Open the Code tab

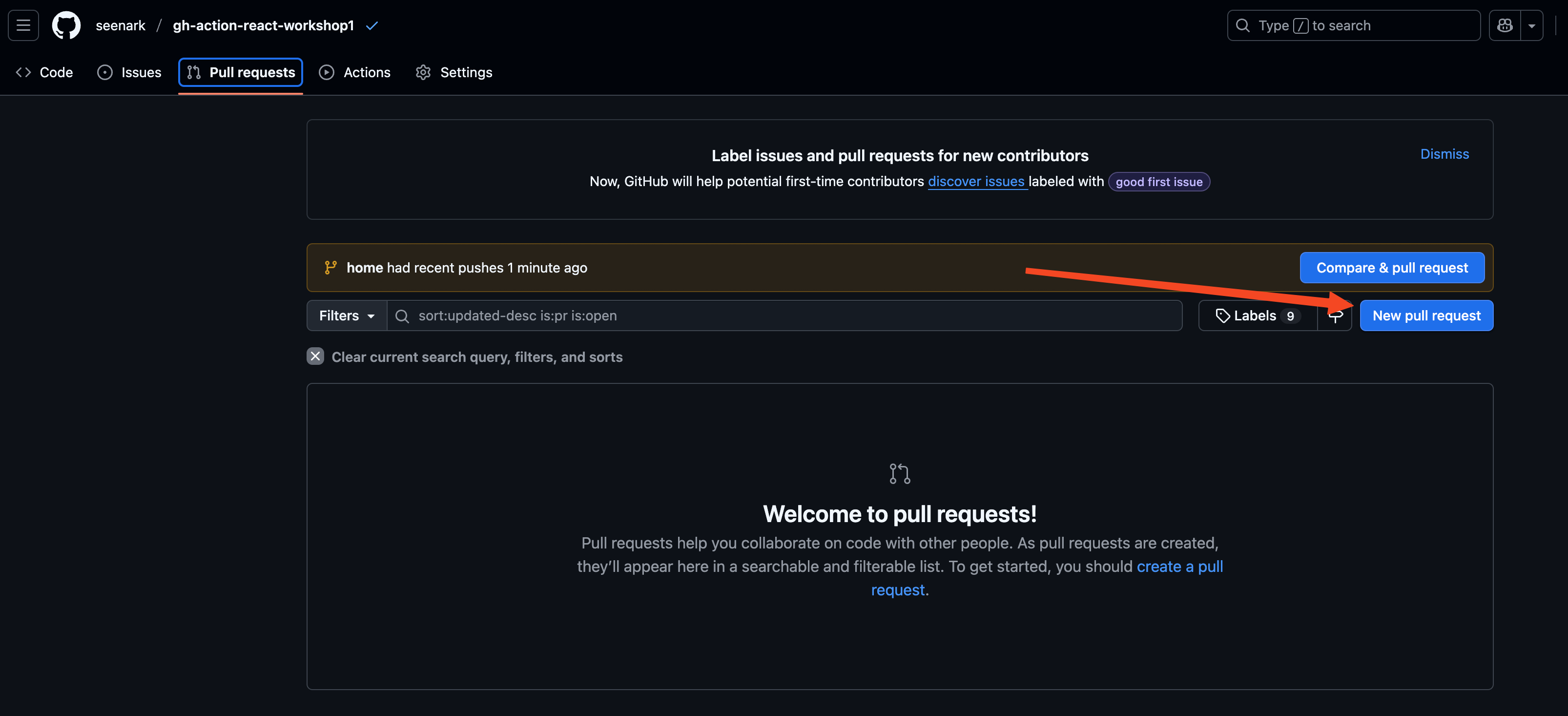click(44, 72)
